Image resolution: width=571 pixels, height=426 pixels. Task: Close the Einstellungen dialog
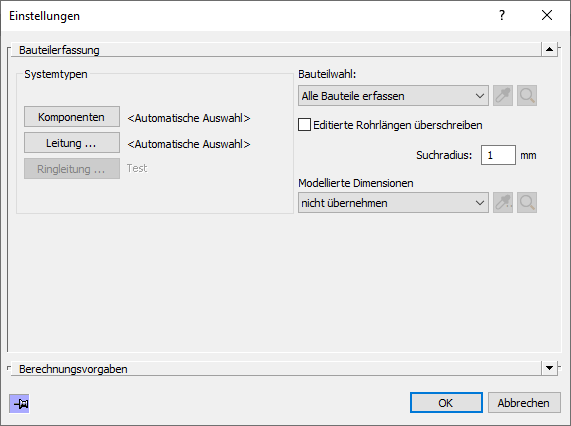[547, 15]
